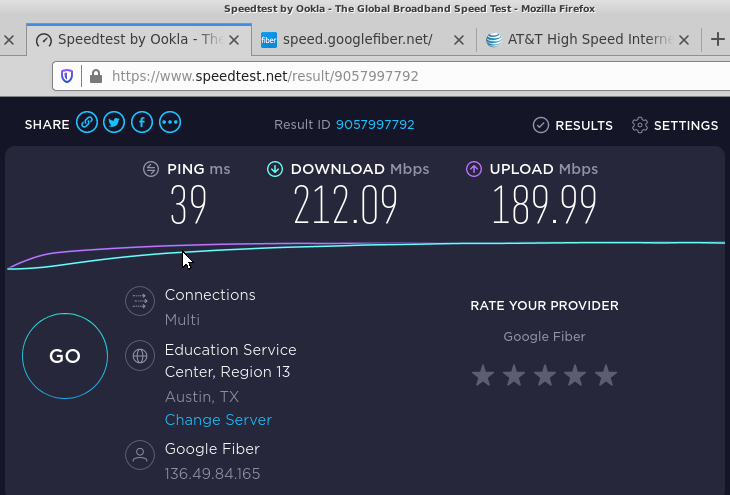The height and width of the screenshot is (495, 730).
Task: Rate the provider one star
Action: click(x=483, y=375)
